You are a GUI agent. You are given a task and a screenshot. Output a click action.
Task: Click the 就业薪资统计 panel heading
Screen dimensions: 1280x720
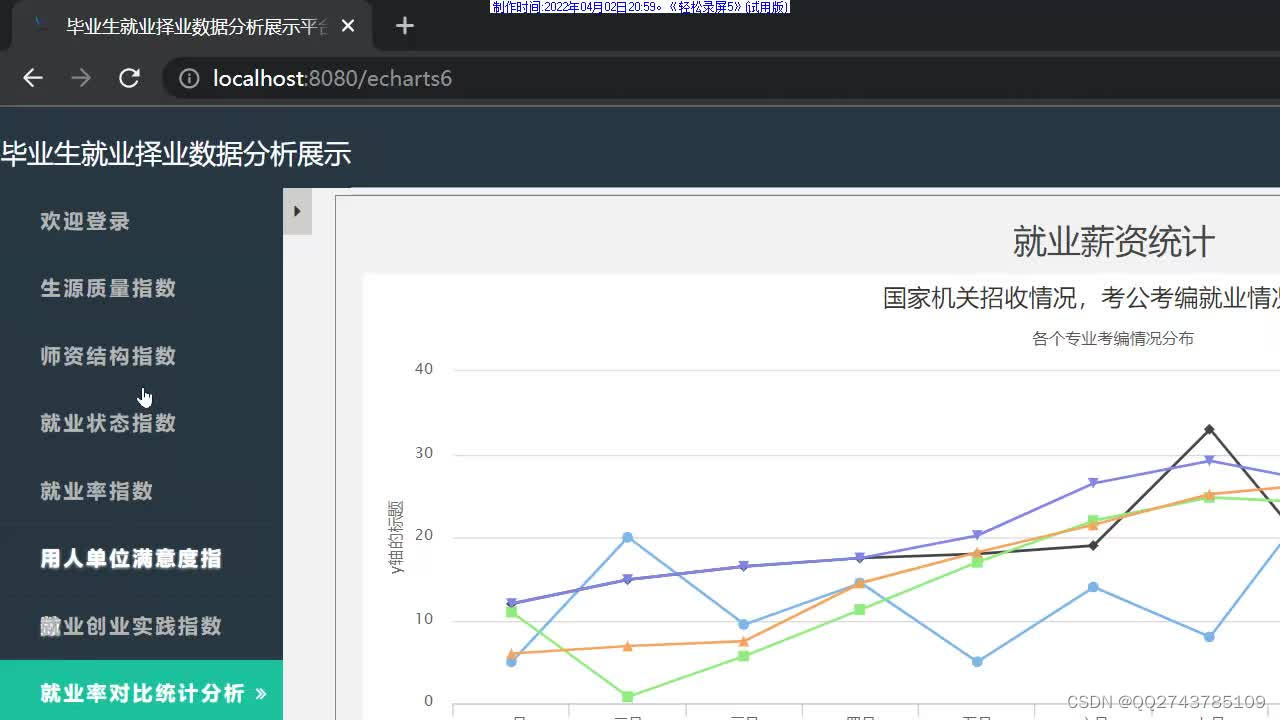1114,242
